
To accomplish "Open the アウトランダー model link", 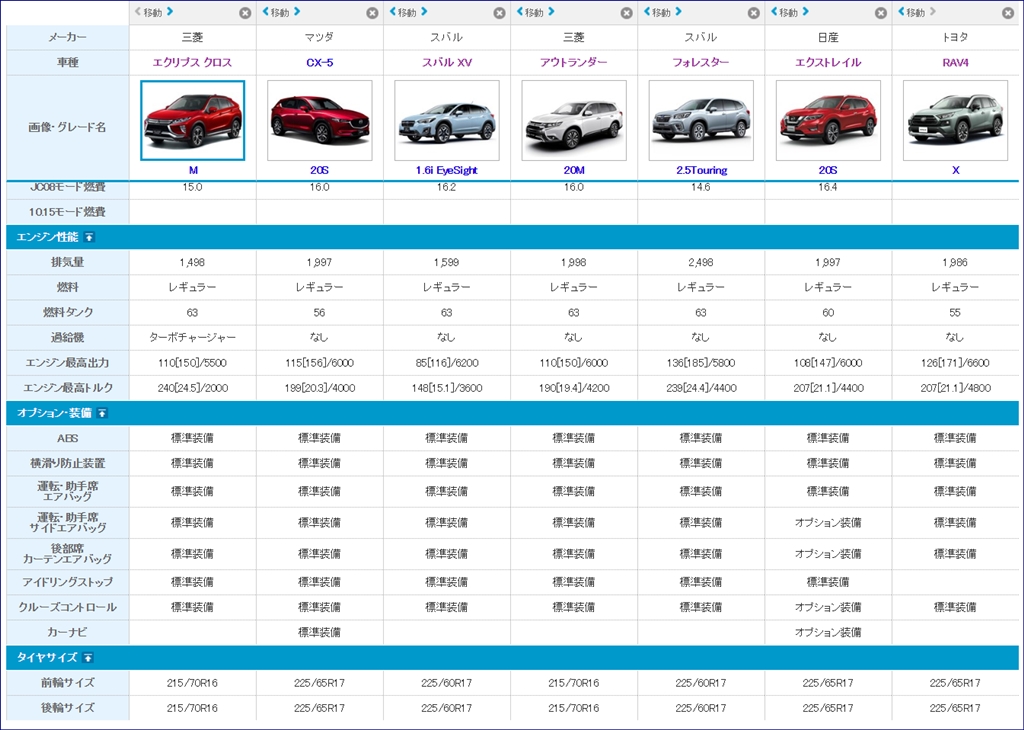I will (x=573, y=63).
